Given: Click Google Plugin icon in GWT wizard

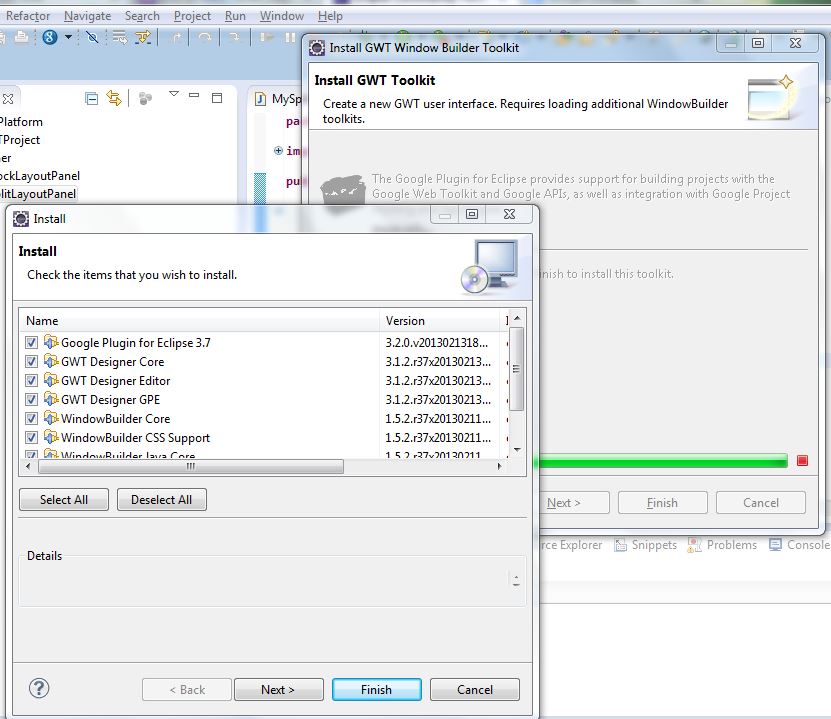Looking at the screenshot, I should [x=343, y=190].
